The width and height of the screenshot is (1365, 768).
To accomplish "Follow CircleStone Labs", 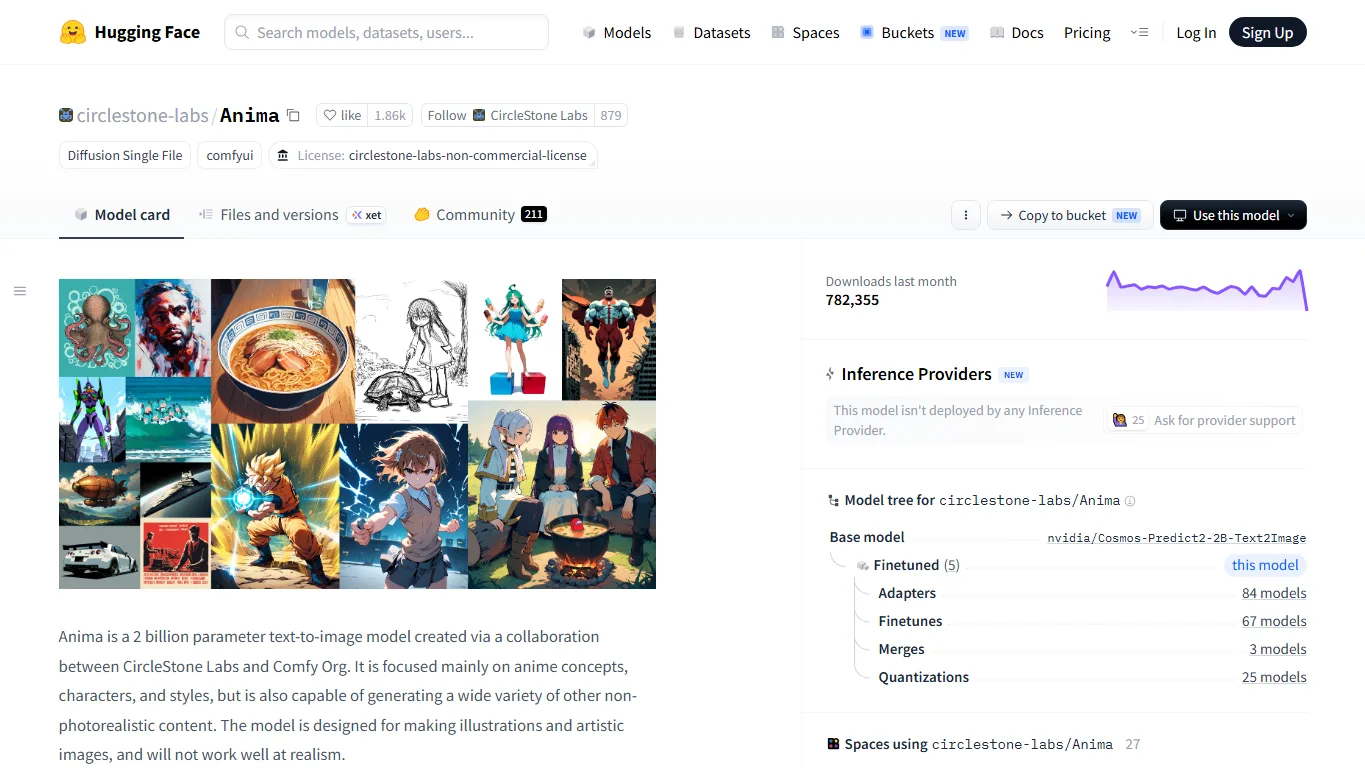I will pos(508,115).
